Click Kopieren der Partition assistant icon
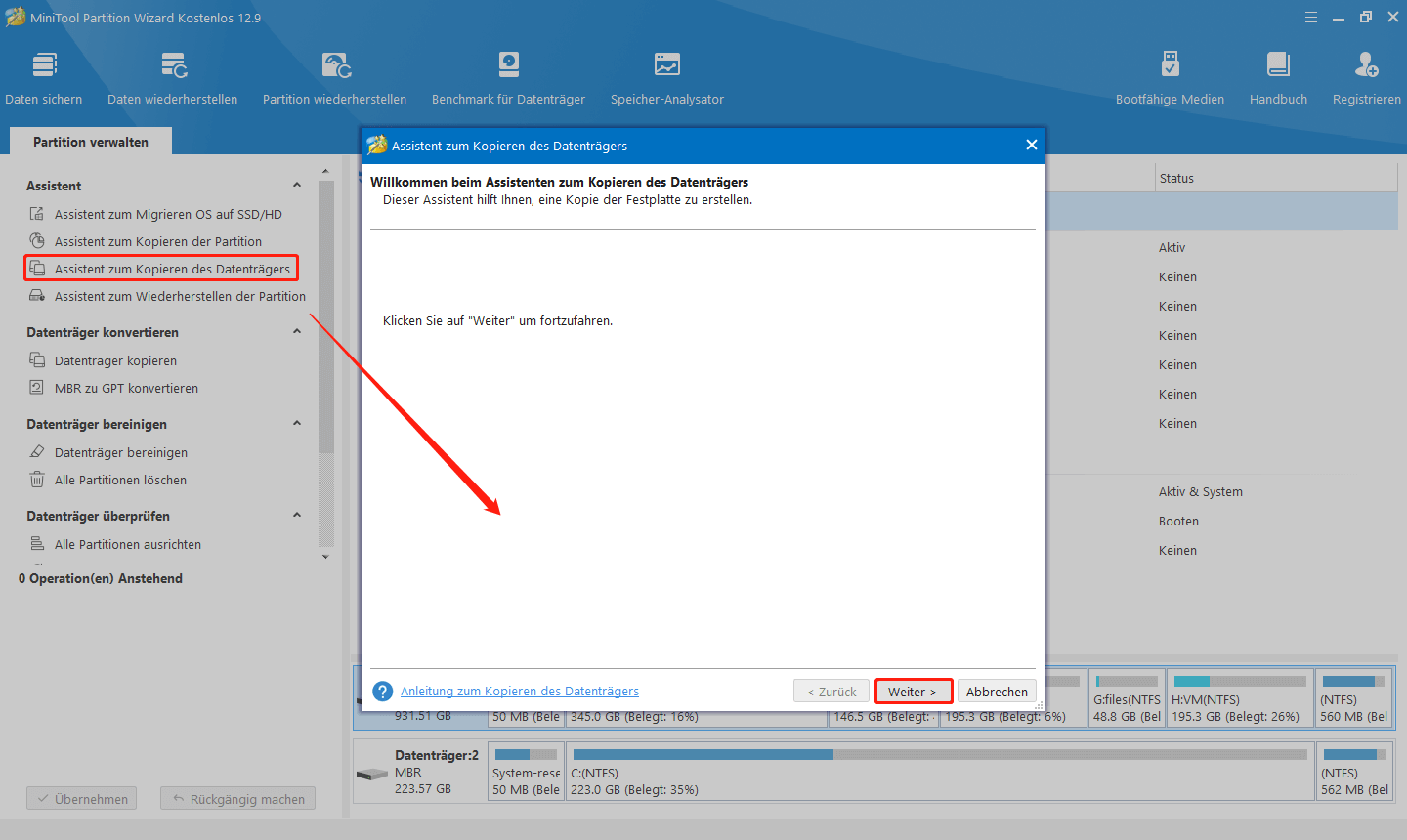This screenshot has height=840, width=1407. pyautogui.click(x=37, y=241)
